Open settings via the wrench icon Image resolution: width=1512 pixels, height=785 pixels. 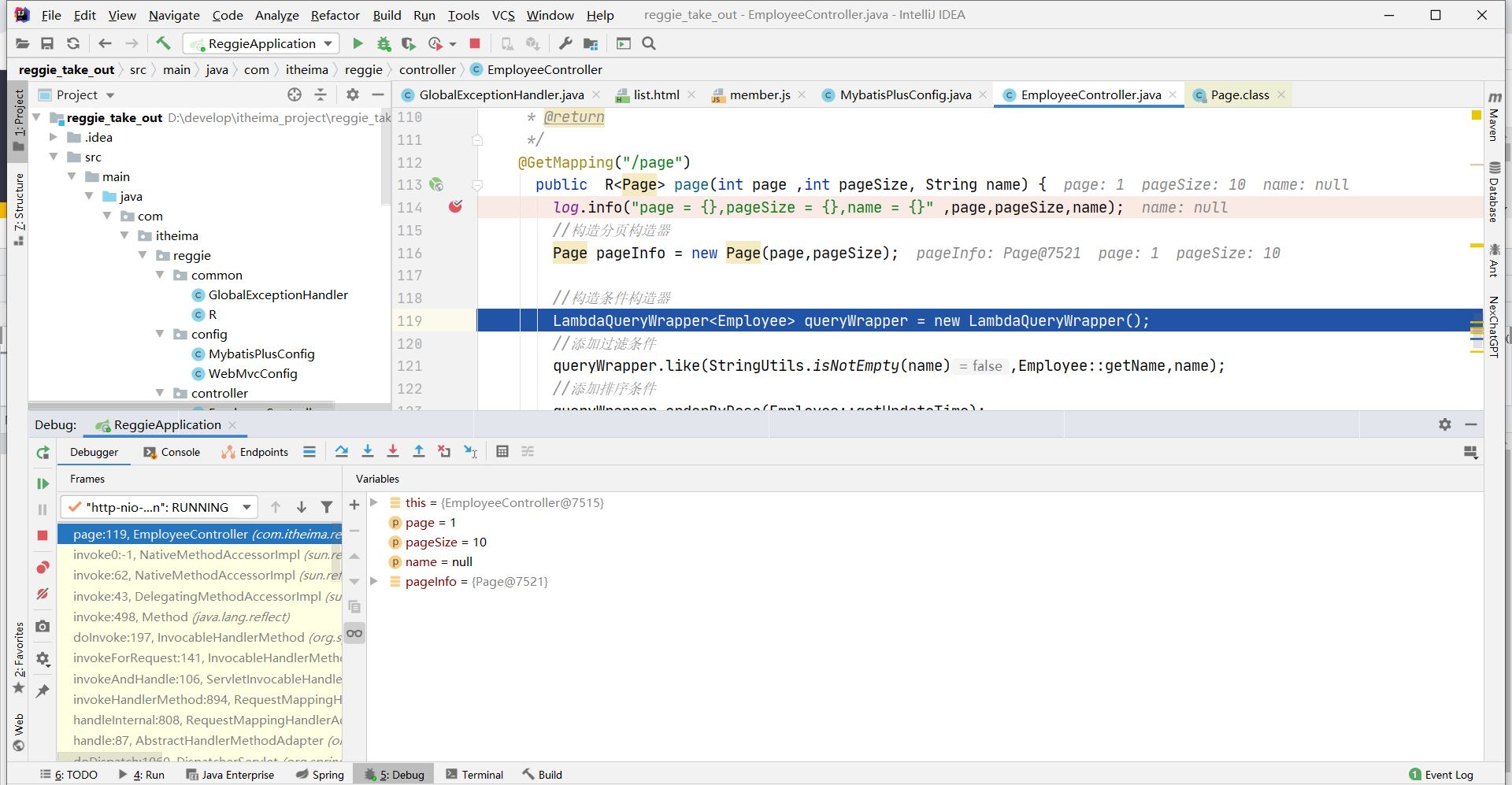pyautogui.click(x=565, y=43)
